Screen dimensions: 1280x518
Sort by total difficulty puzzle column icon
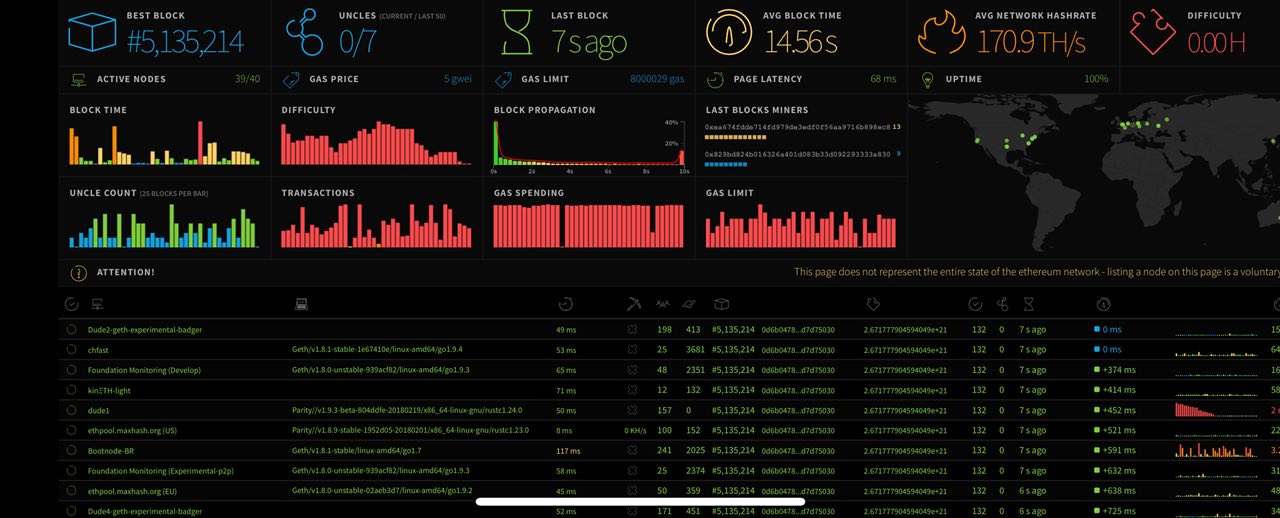coord(872,304)
